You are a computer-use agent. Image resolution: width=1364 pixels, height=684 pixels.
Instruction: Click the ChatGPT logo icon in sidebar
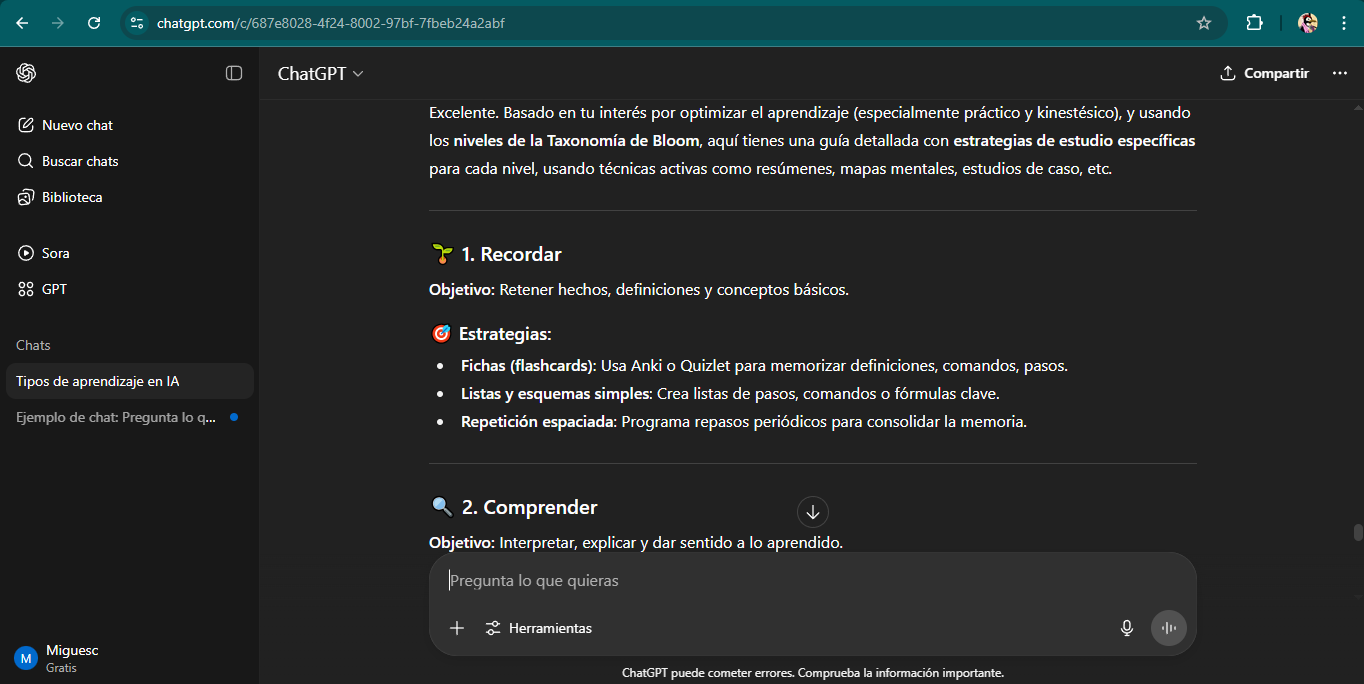pos(26,73)
